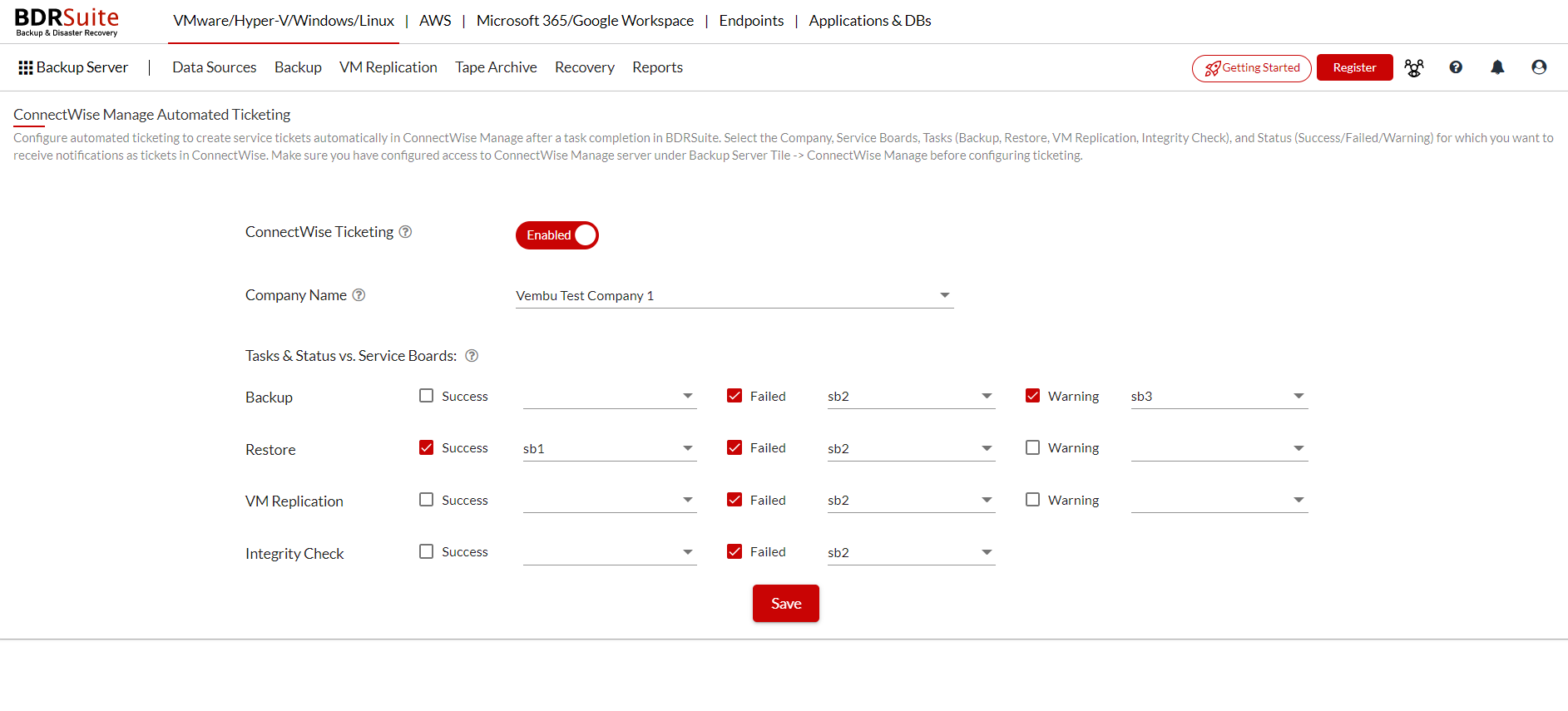Uncheck Restore Failed checkbox
Screen dimensions: 1568x711
point(735,447)
